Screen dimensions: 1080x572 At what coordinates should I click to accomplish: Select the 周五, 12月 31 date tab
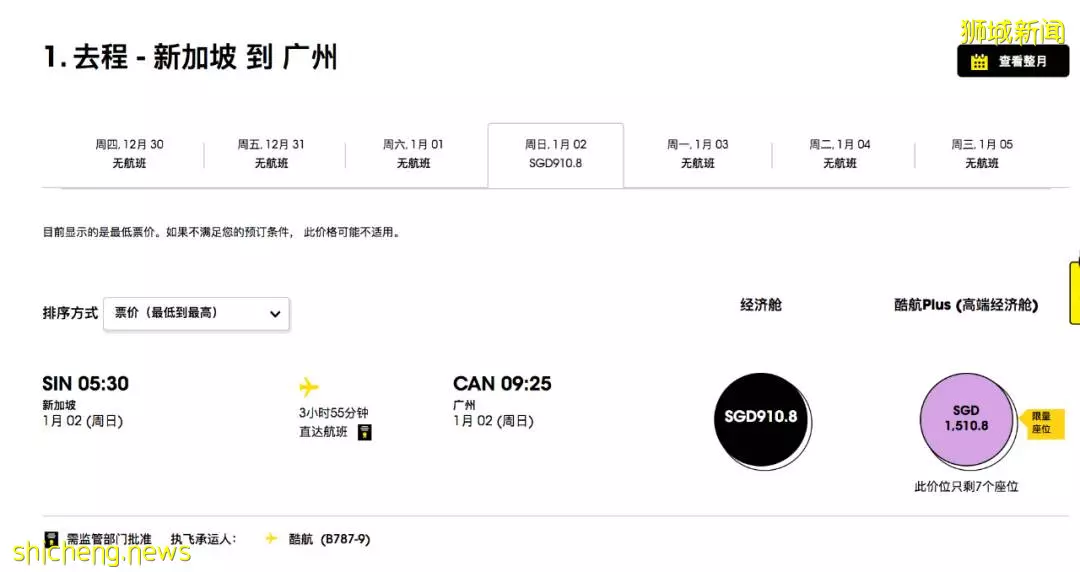coord(271,154)
